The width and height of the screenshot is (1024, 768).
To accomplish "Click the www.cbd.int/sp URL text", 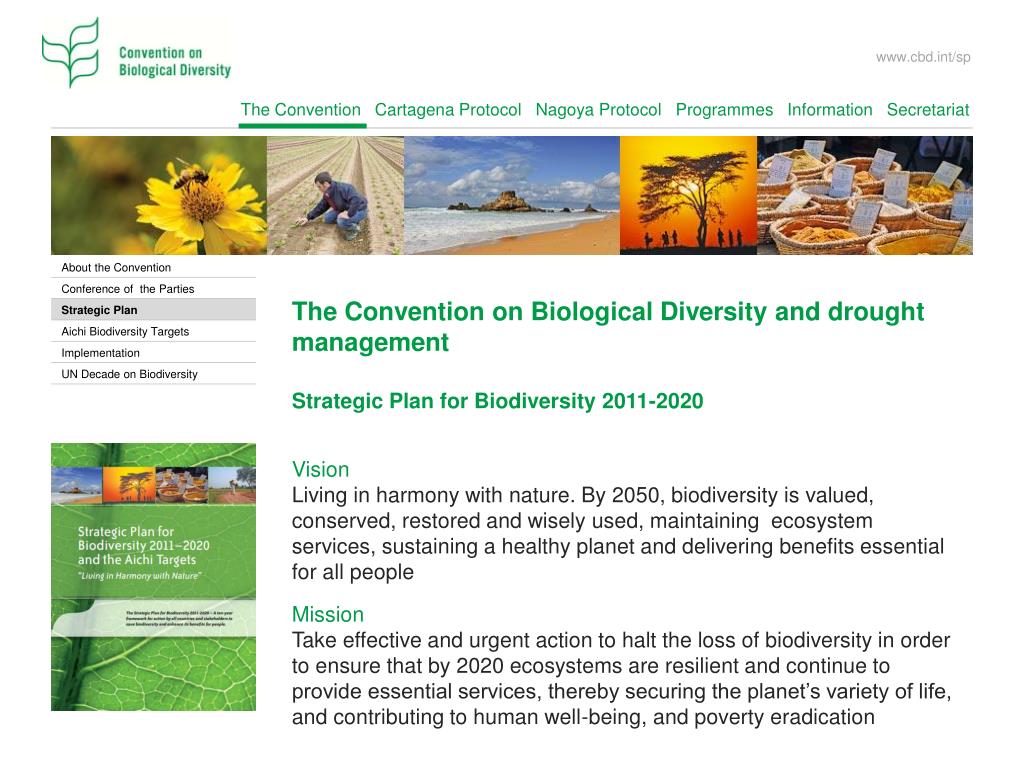I will coord(923,57).
